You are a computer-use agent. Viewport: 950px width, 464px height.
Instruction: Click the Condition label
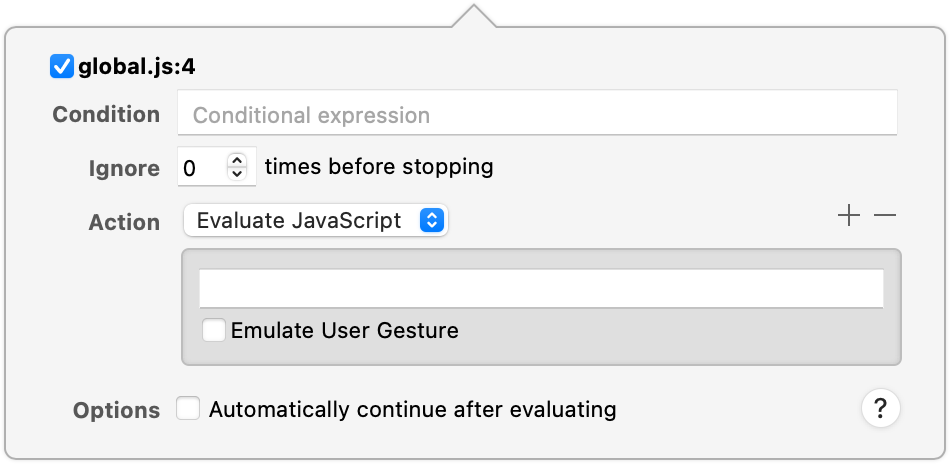[x=106, y=114]
